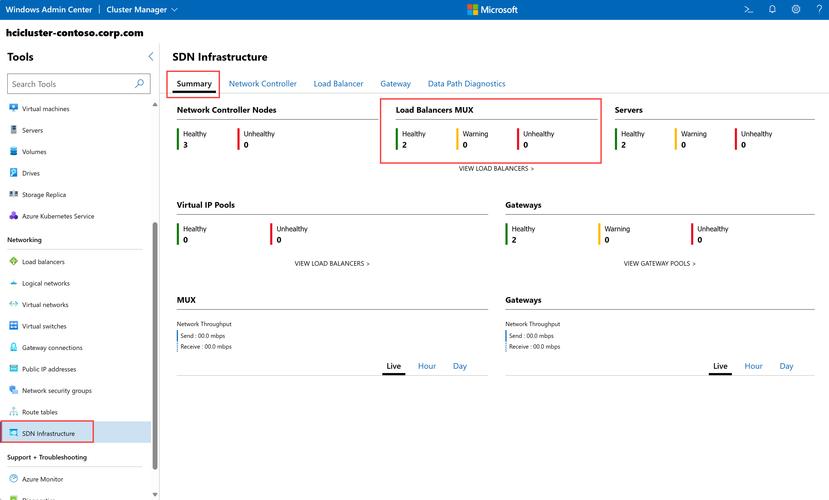Select Hour view for MUX throughput
829x500 pixels.
click(427, 366)
